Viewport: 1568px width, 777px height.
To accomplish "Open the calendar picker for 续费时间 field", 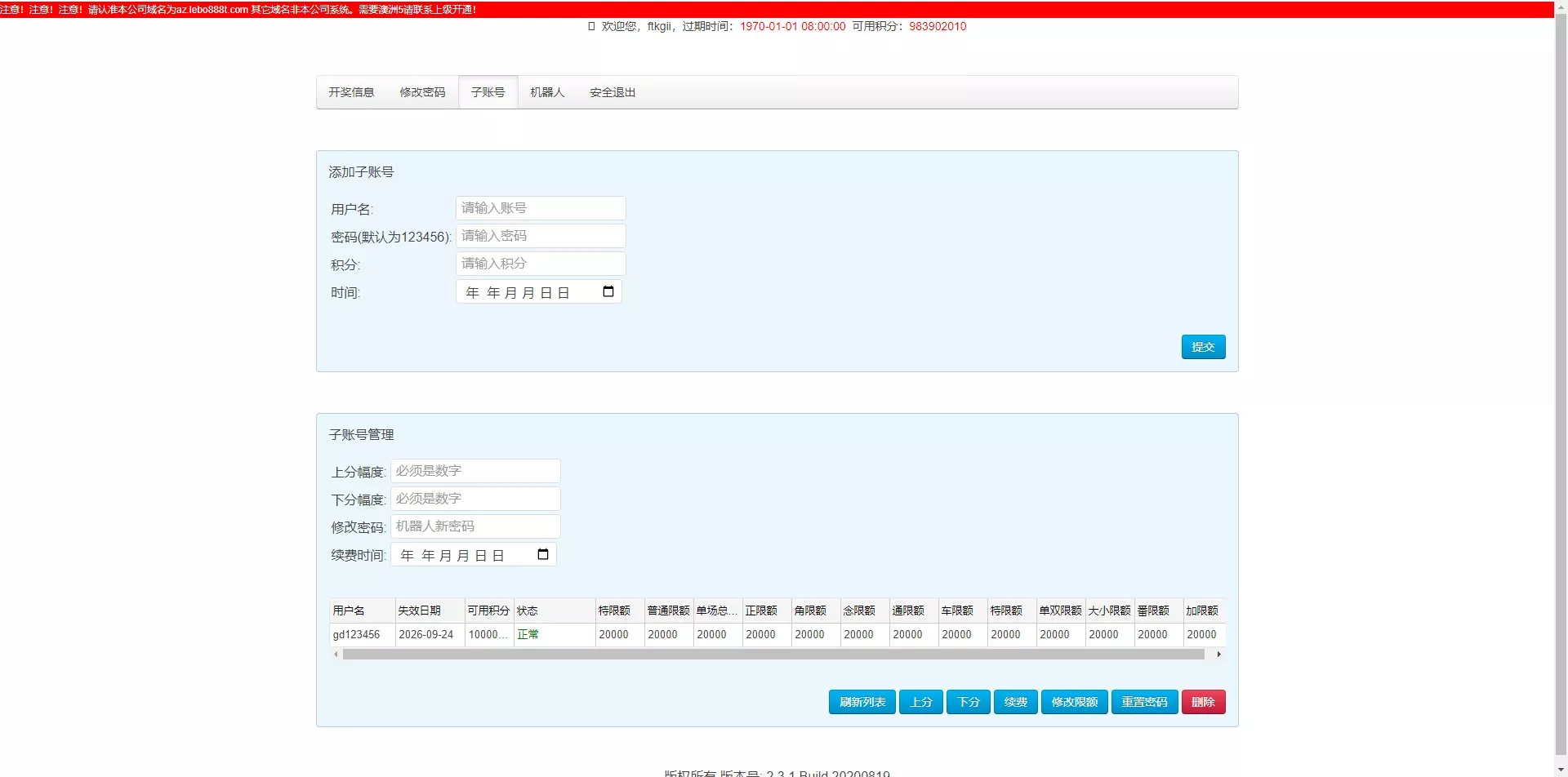I will (542, 553).
